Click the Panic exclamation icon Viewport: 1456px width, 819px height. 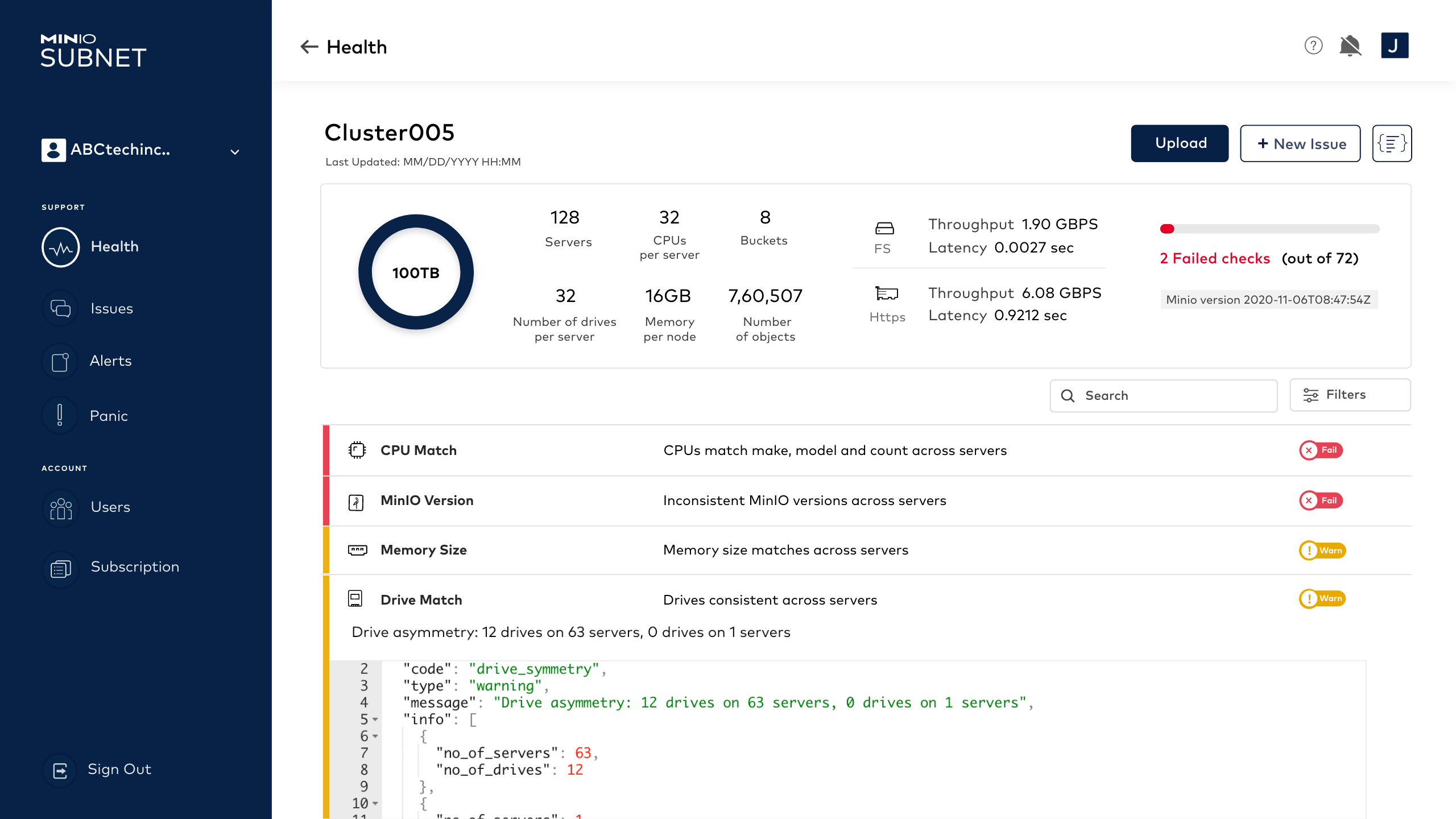pyautogui.click(x=60, y=415)
